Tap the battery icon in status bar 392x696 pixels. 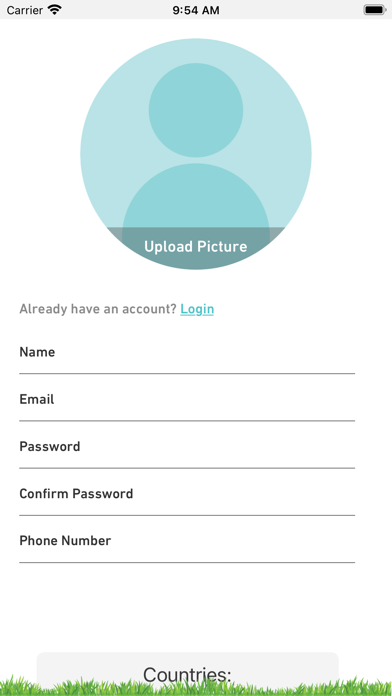[x=374, y=10]
